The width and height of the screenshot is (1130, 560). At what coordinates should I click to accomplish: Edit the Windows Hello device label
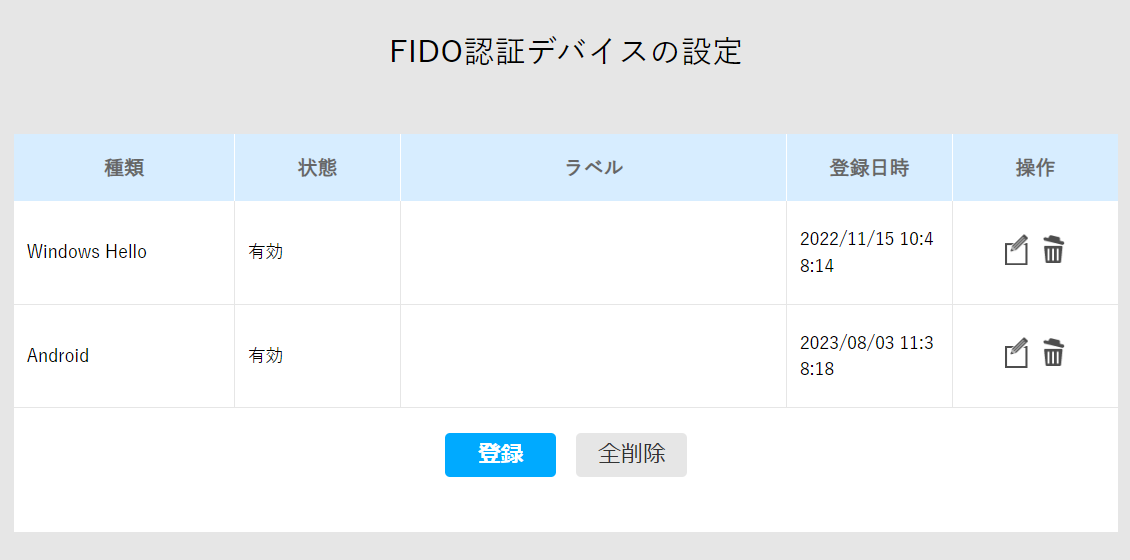(x=1016, y=251)
